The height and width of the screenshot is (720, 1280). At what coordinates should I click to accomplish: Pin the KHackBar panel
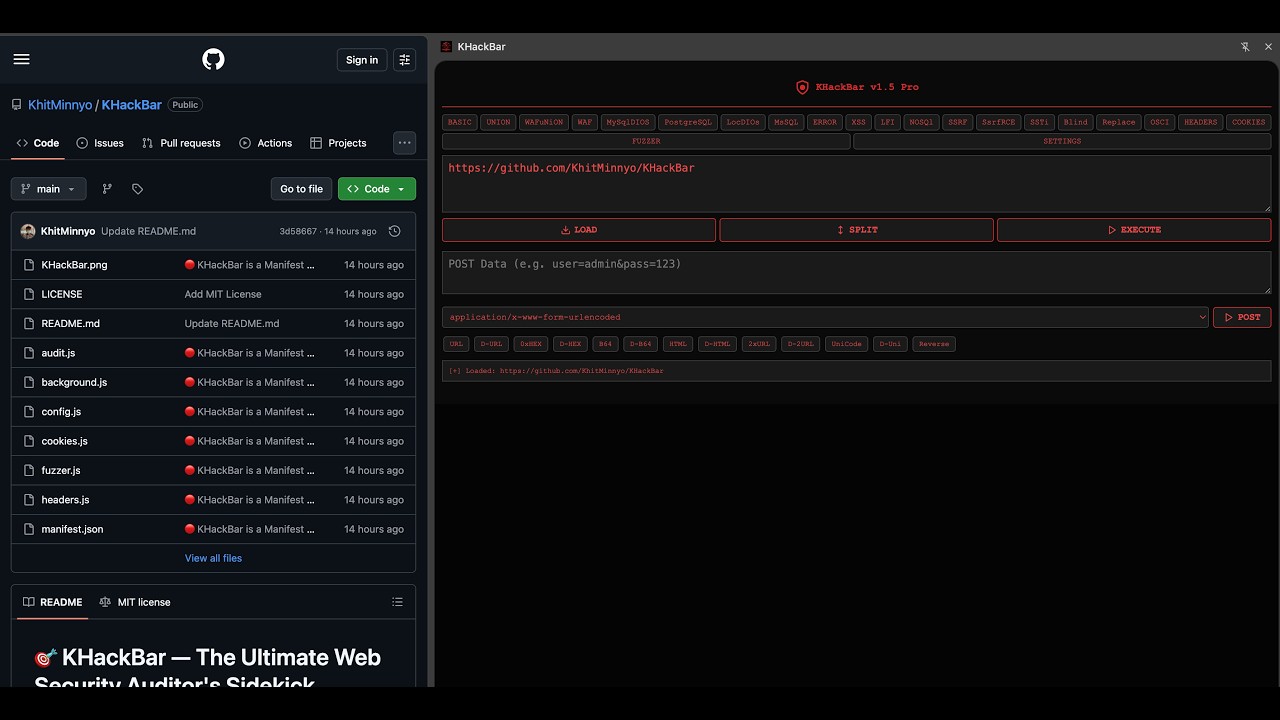pos(1245,47)
